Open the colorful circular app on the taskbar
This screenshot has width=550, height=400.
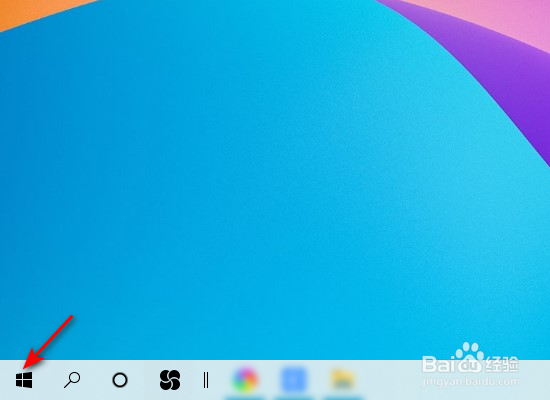point(245,379)
